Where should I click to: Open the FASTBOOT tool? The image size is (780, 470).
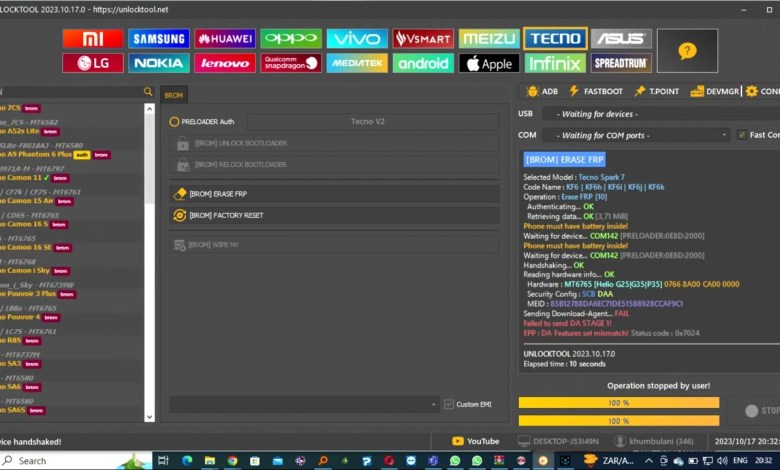(596, 92)
